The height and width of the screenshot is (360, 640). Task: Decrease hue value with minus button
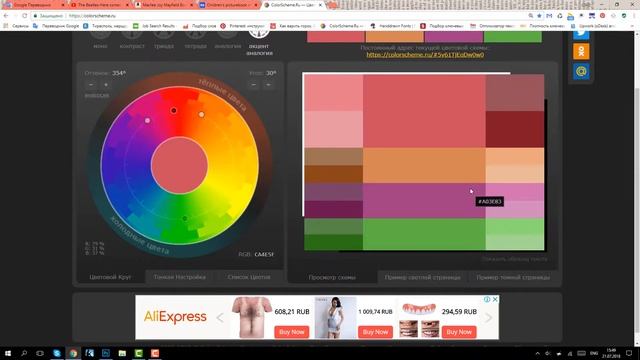(x=91, y=84)
